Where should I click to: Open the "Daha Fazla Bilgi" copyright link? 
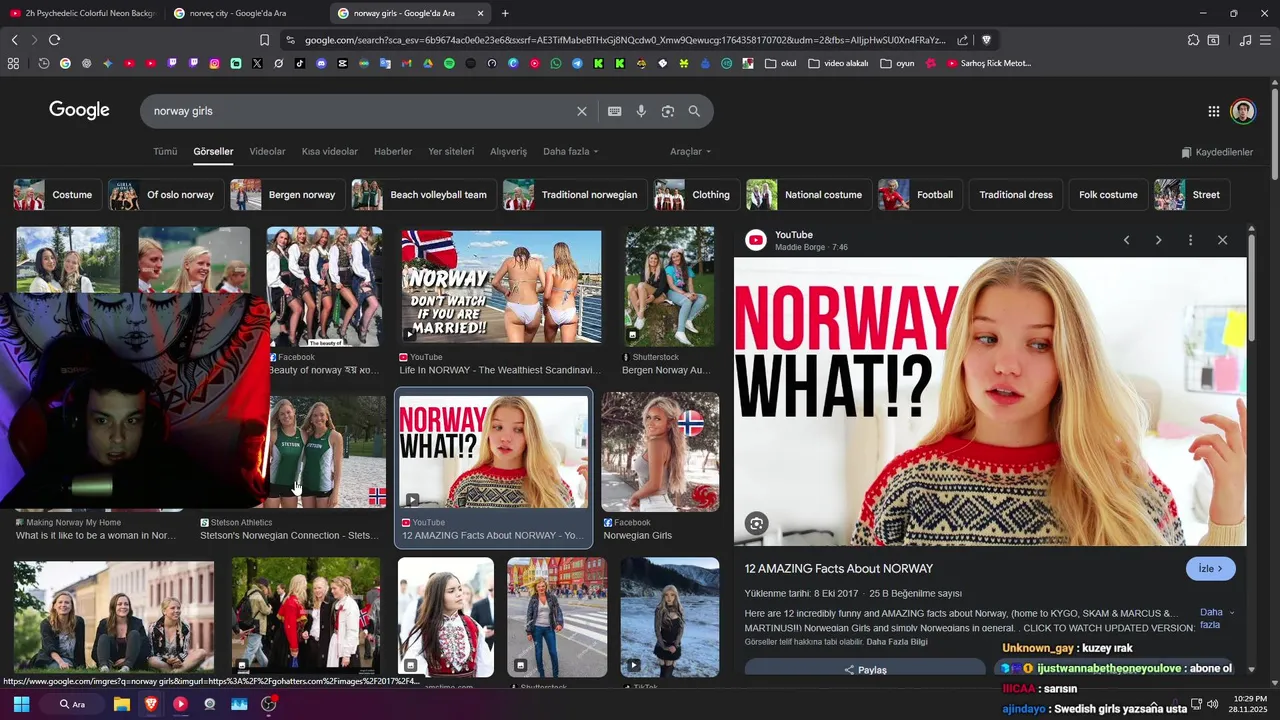click(897, 642)
